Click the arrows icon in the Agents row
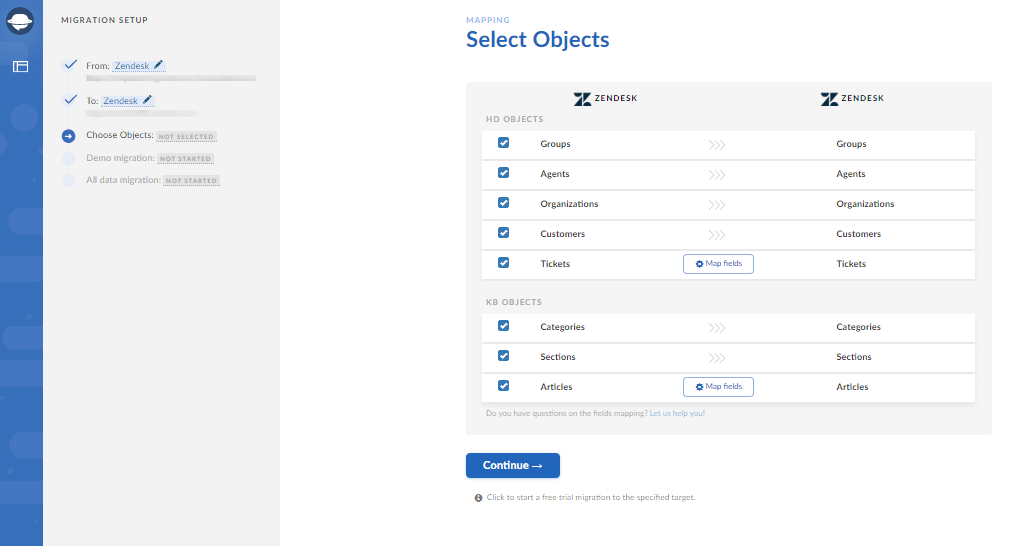The width and height of the screenshot is (1034, 546). 717,175
